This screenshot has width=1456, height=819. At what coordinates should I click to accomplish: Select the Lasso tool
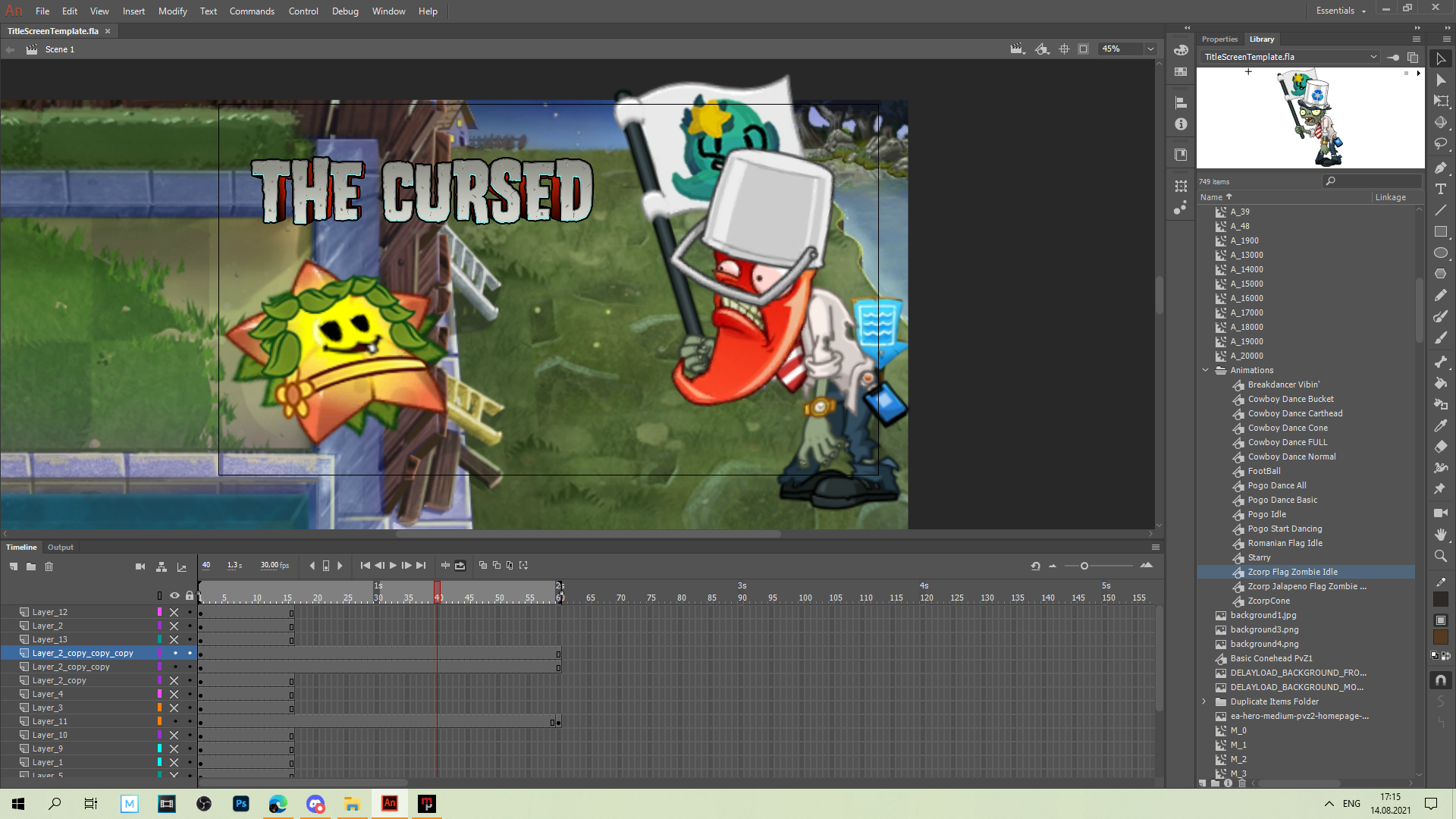coord(1441,143)
